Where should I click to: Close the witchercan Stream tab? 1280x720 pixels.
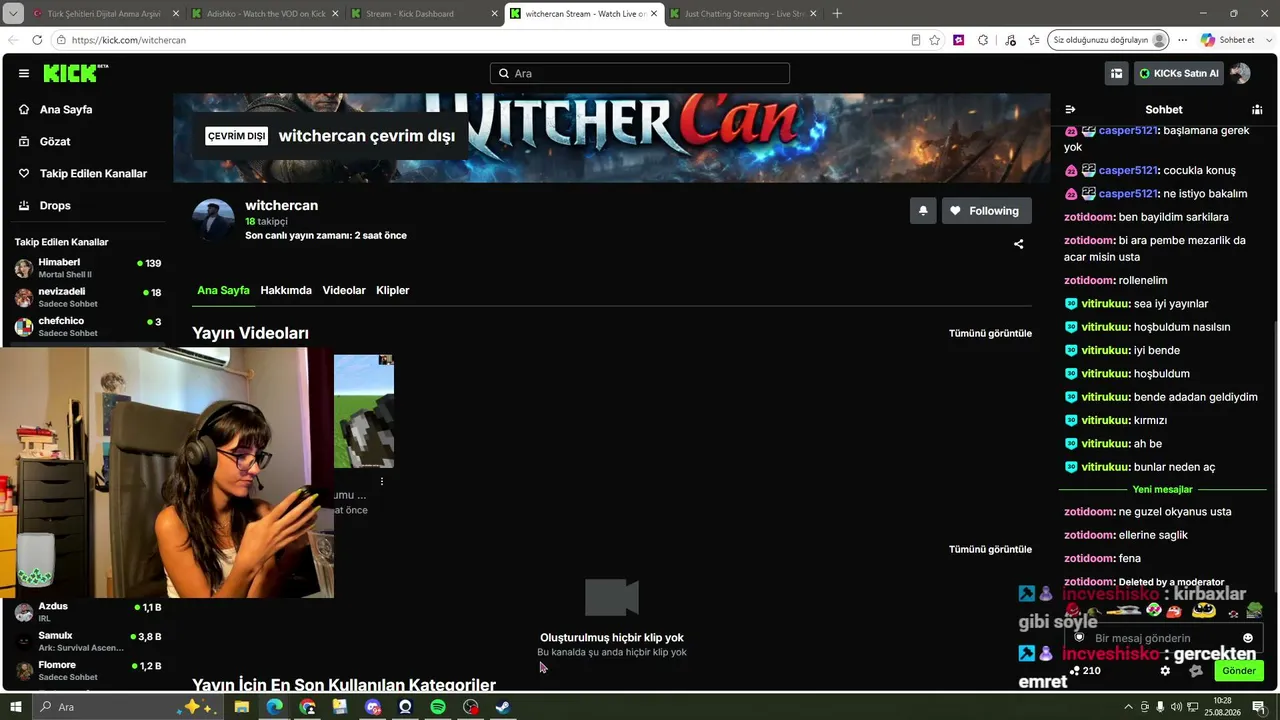click(654, 14)
